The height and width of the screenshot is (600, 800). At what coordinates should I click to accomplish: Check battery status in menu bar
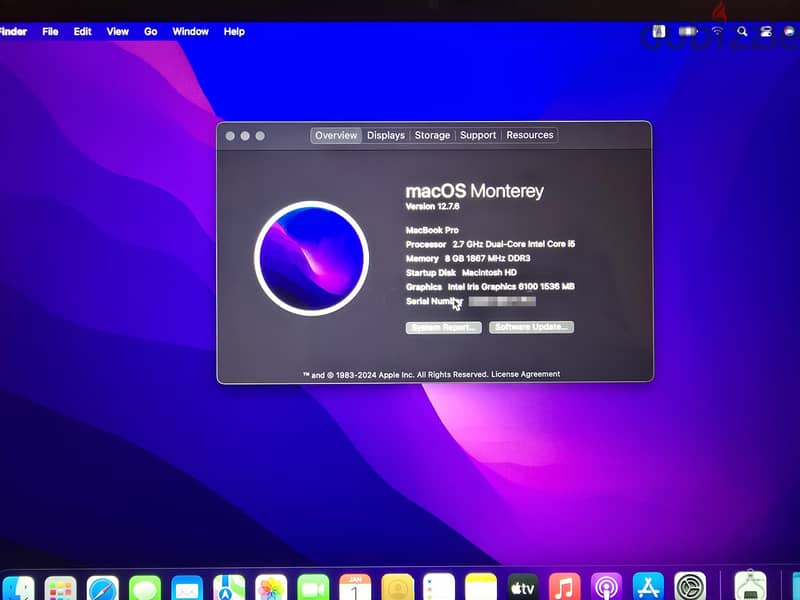coord(688,32)
